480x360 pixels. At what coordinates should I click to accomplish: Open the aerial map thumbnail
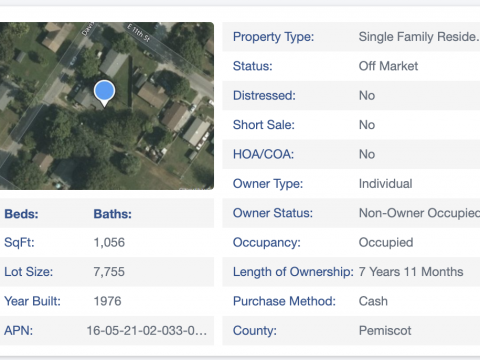[x=107, y=106]
